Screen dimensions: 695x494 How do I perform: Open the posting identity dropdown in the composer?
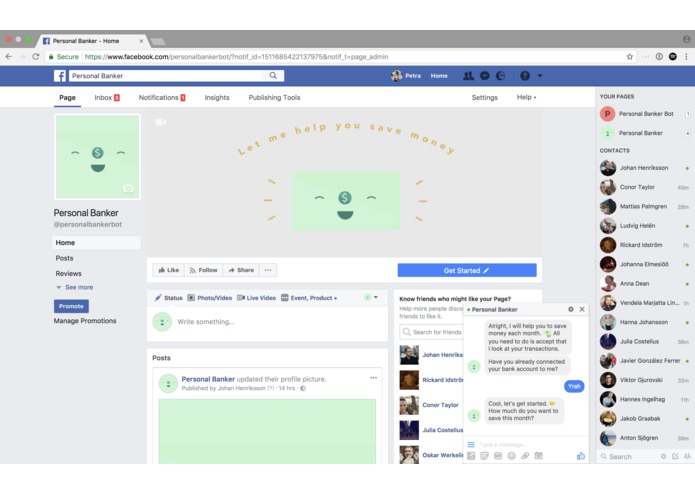[371, 297]
